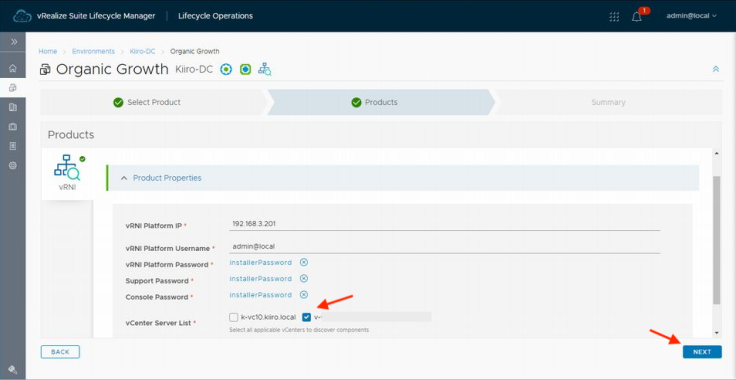Click the vRNI Platform IP field
The height and width of the screenshot is (380, 736).
pyautogui.click(x=445, y=224)
